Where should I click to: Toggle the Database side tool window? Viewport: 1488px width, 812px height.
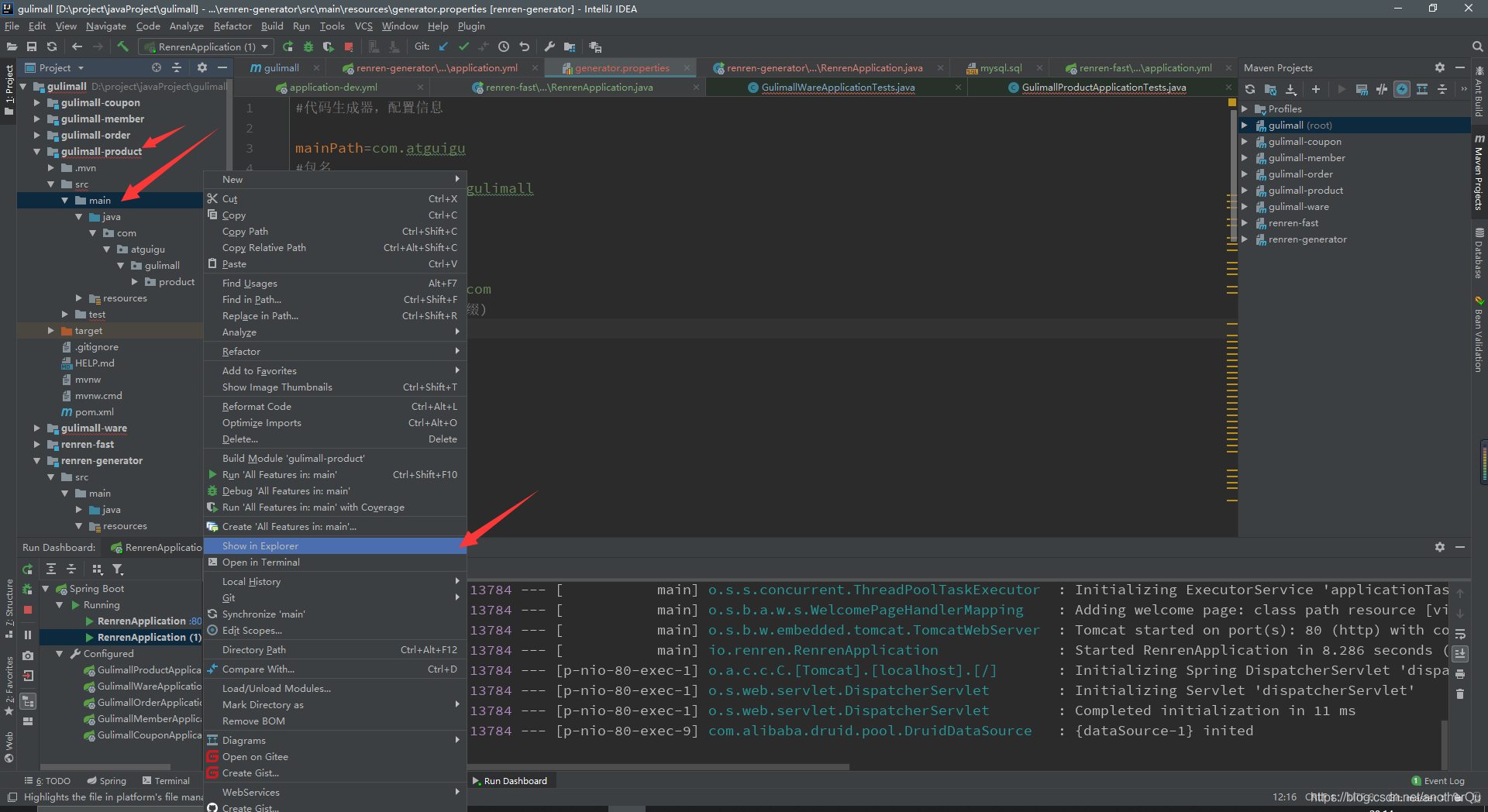(1479, 253)
